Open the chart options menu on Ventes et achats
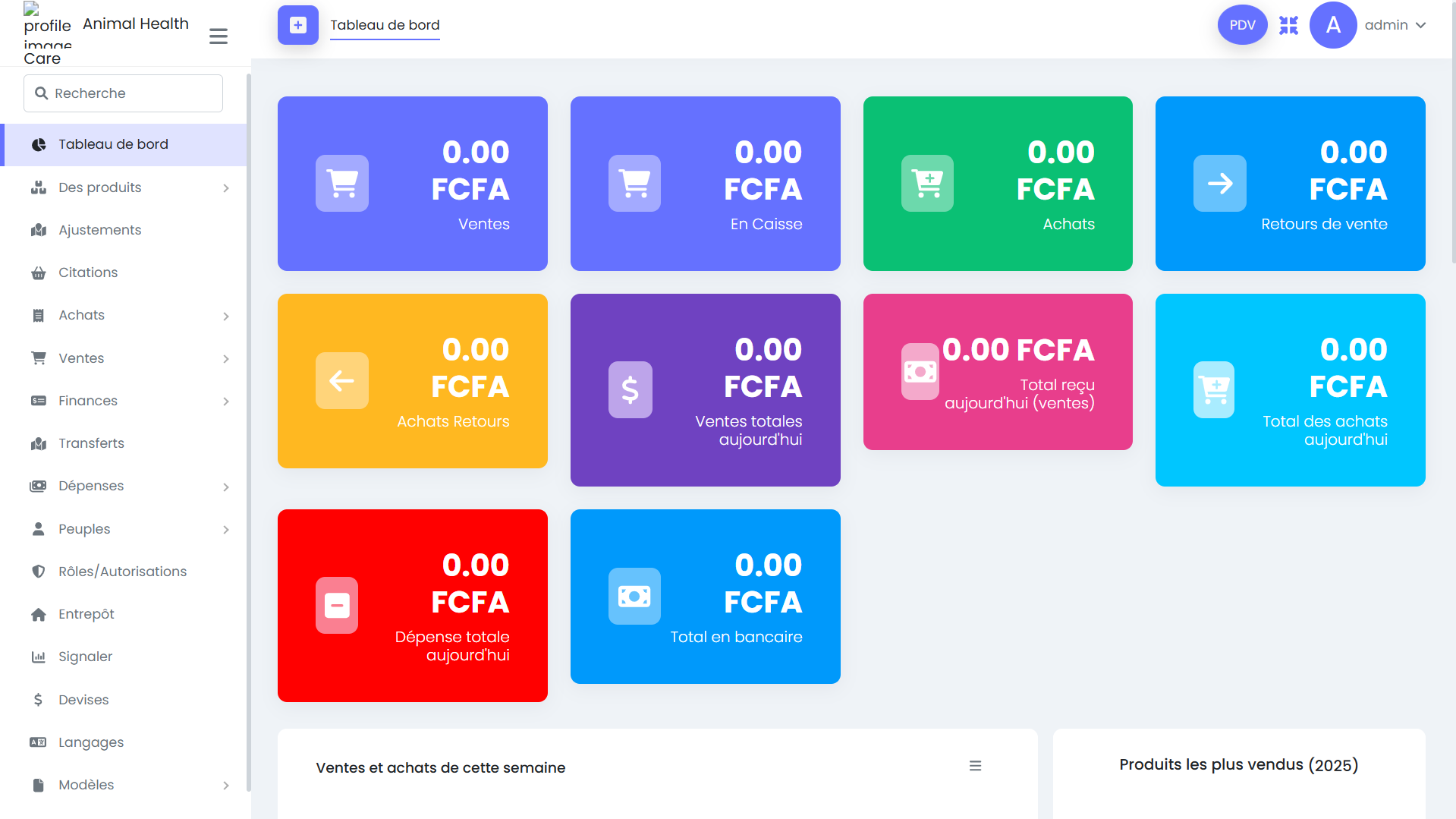This screenshot has height=819, width=1456. click(975, 766)
